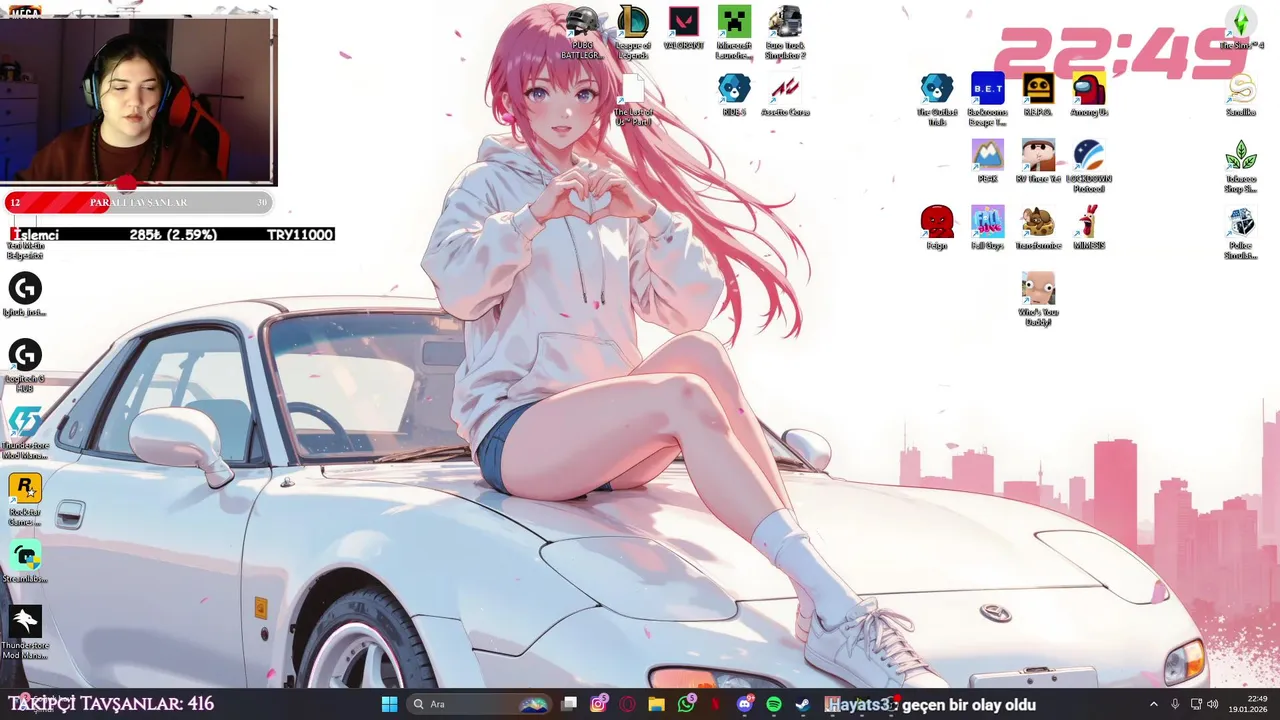Open the volume speaker tray icon
1280x720 pixels.
pyautogui.click(x=1213, y=704)
